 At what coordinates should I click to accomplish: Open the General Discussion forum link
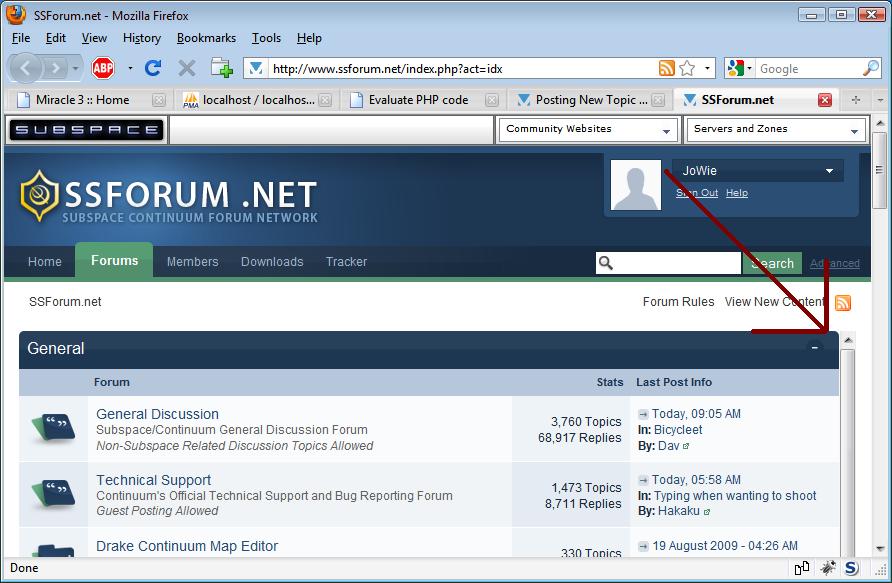[x=158, y=414]
